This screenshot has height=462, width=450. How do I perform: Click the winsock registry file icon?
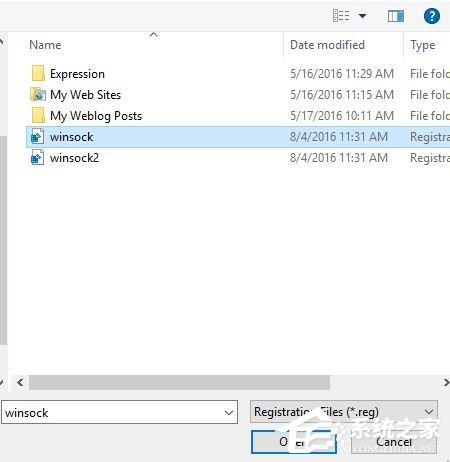(x=37, y=137)
